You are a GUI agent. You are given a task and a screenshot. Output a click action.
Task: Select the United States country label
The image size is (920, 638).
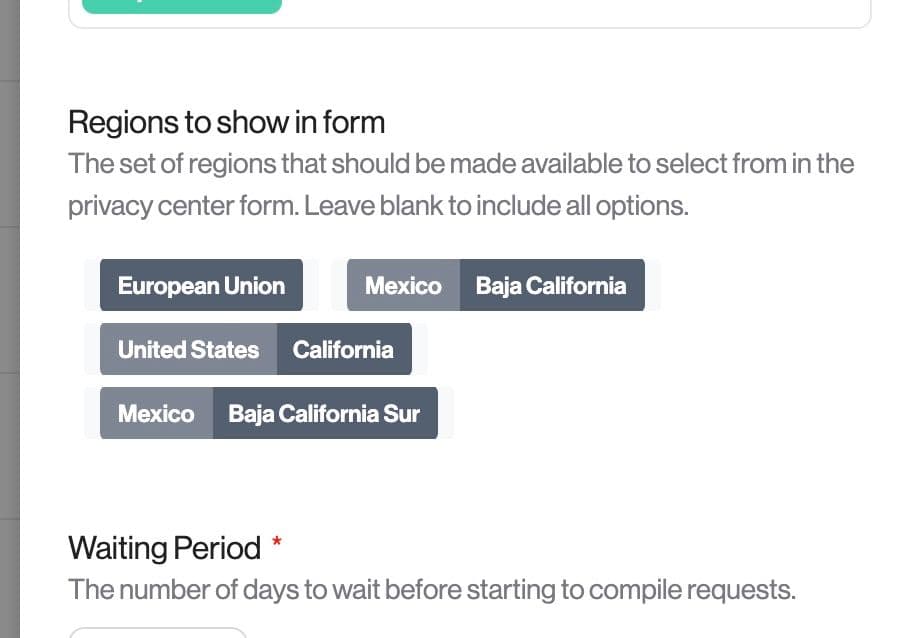188,350
